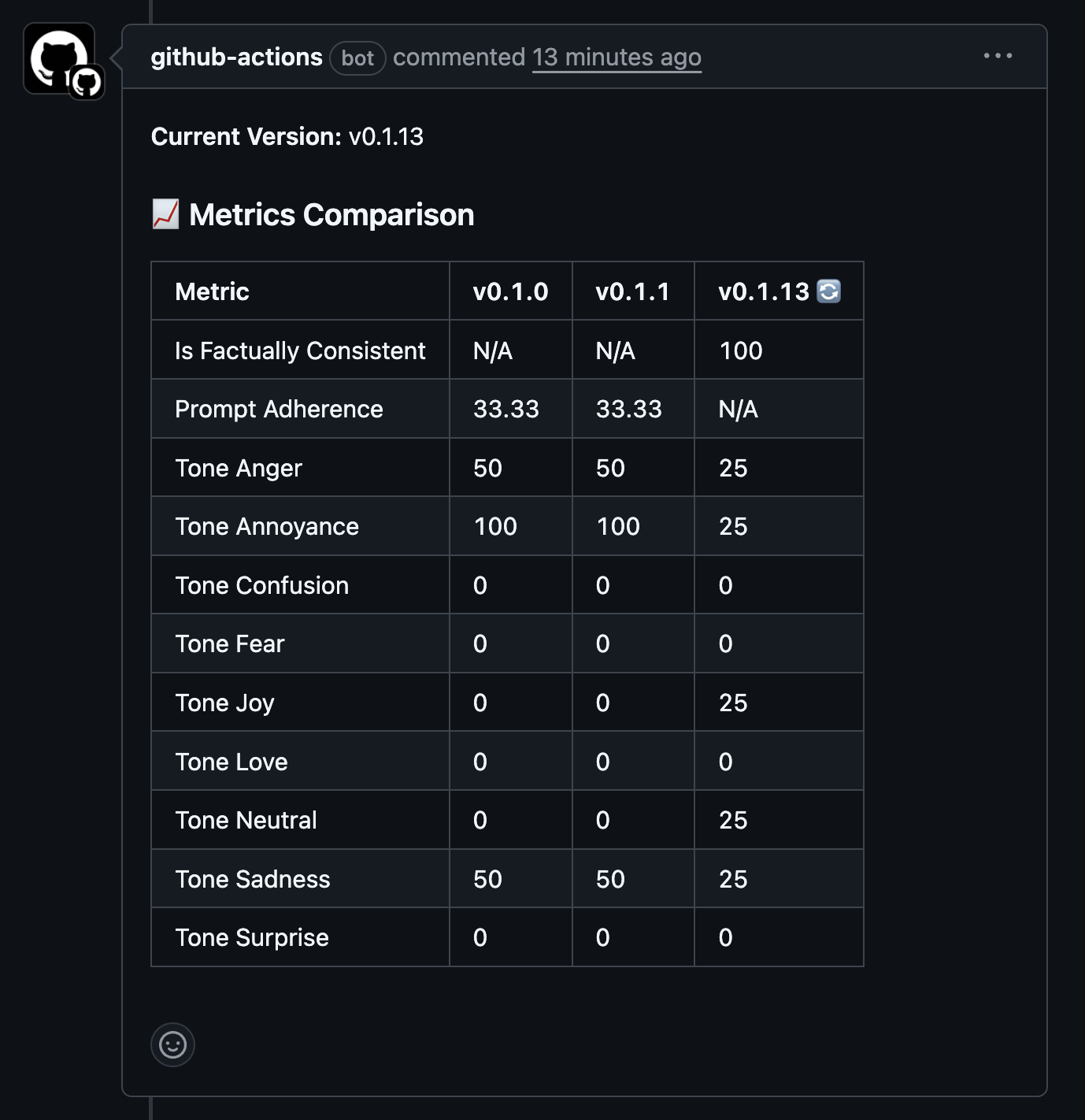
Task: Select the Prompt Adherence row label
Action: (278, 409)
